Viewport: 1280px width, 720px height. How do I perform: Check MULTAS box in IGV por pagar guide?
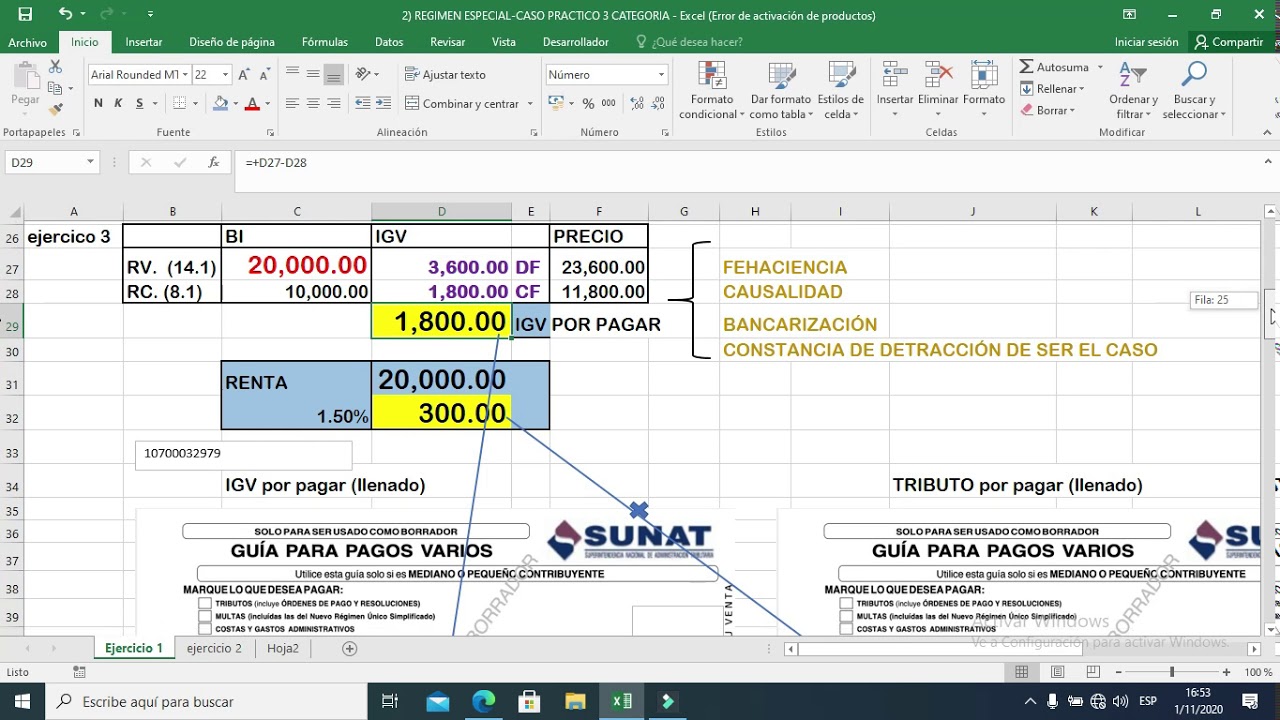[205, 616]
